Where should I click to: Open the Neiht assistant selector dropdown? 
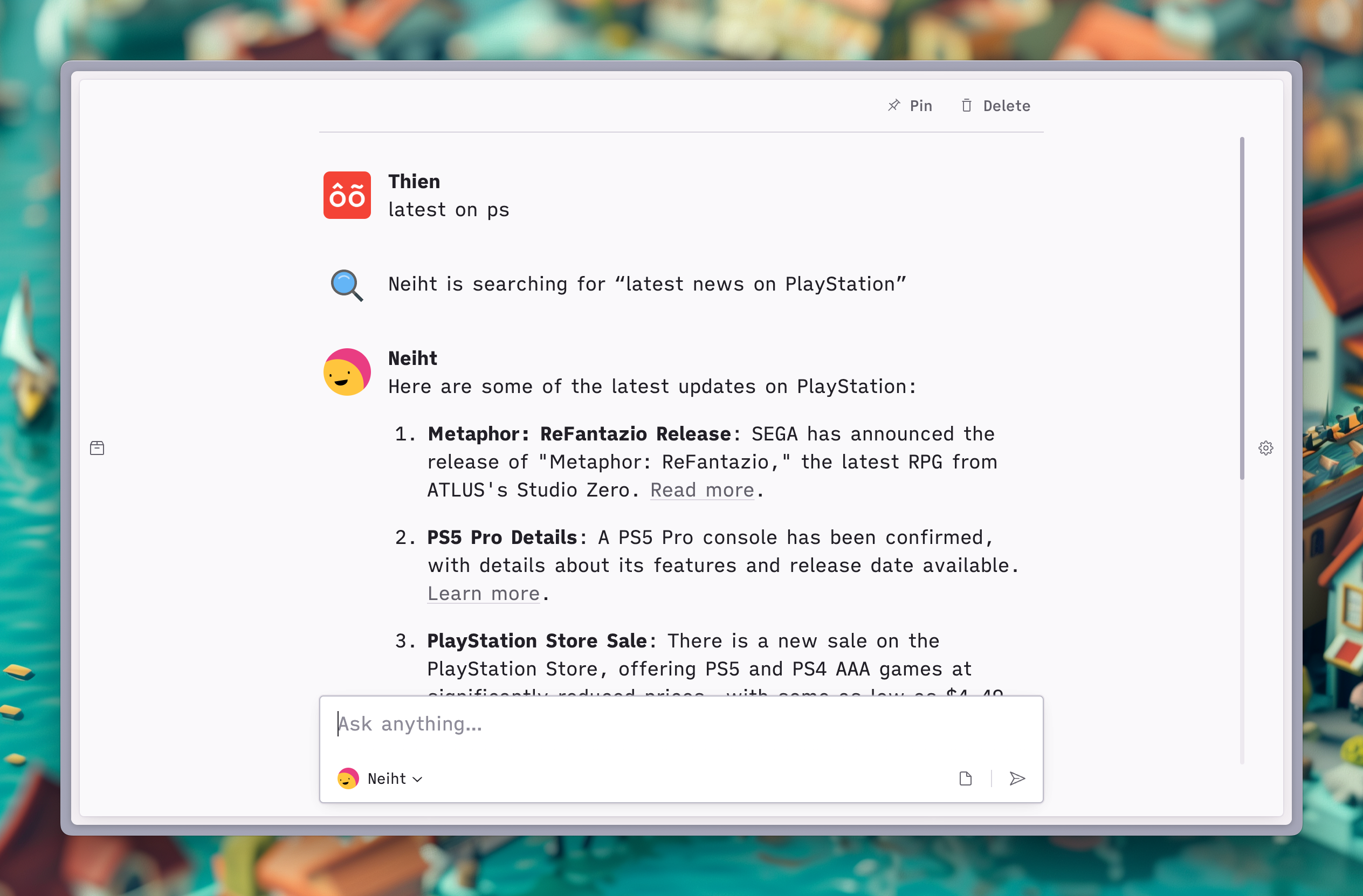(380, 778)
